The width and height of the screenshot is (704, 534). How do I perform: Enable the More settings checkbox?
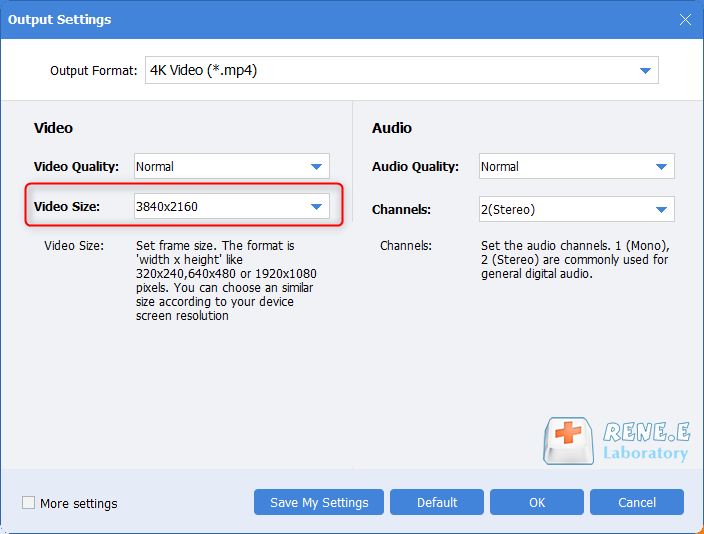pyautogui.click(x=28, y=503)
